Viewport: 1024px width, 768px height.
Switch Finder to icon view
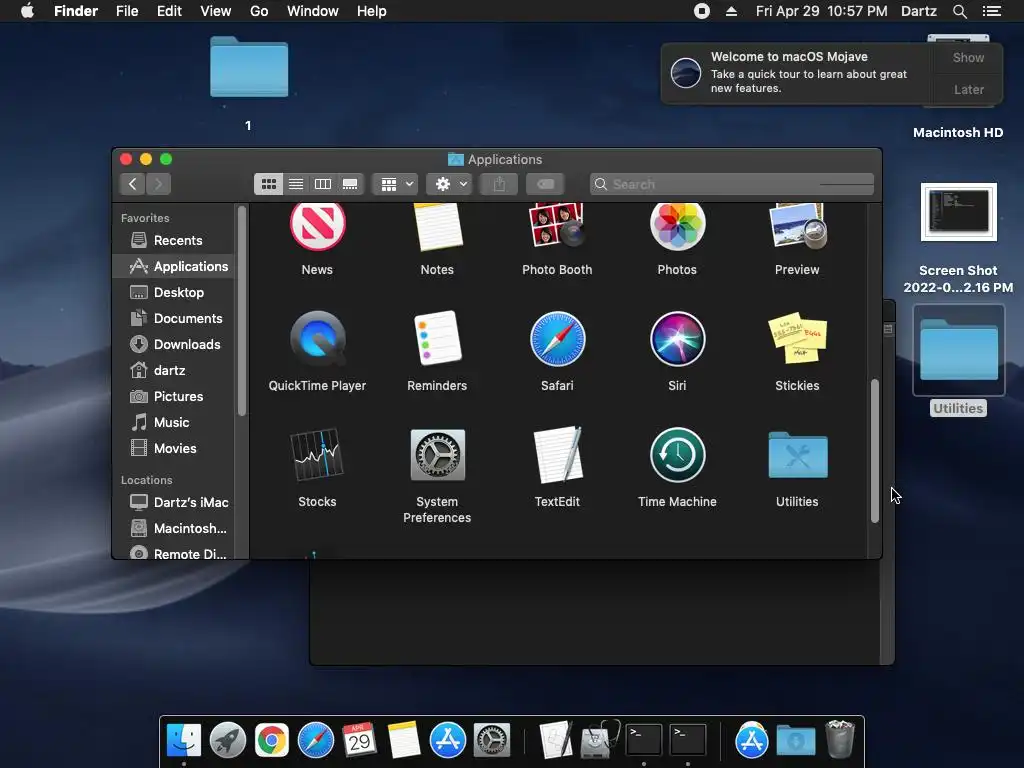(268, 184)
